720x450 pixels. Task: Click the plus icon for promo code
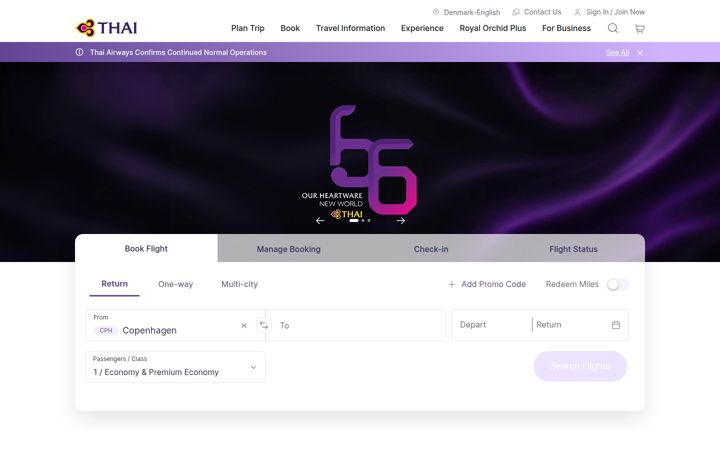point(452,285)
